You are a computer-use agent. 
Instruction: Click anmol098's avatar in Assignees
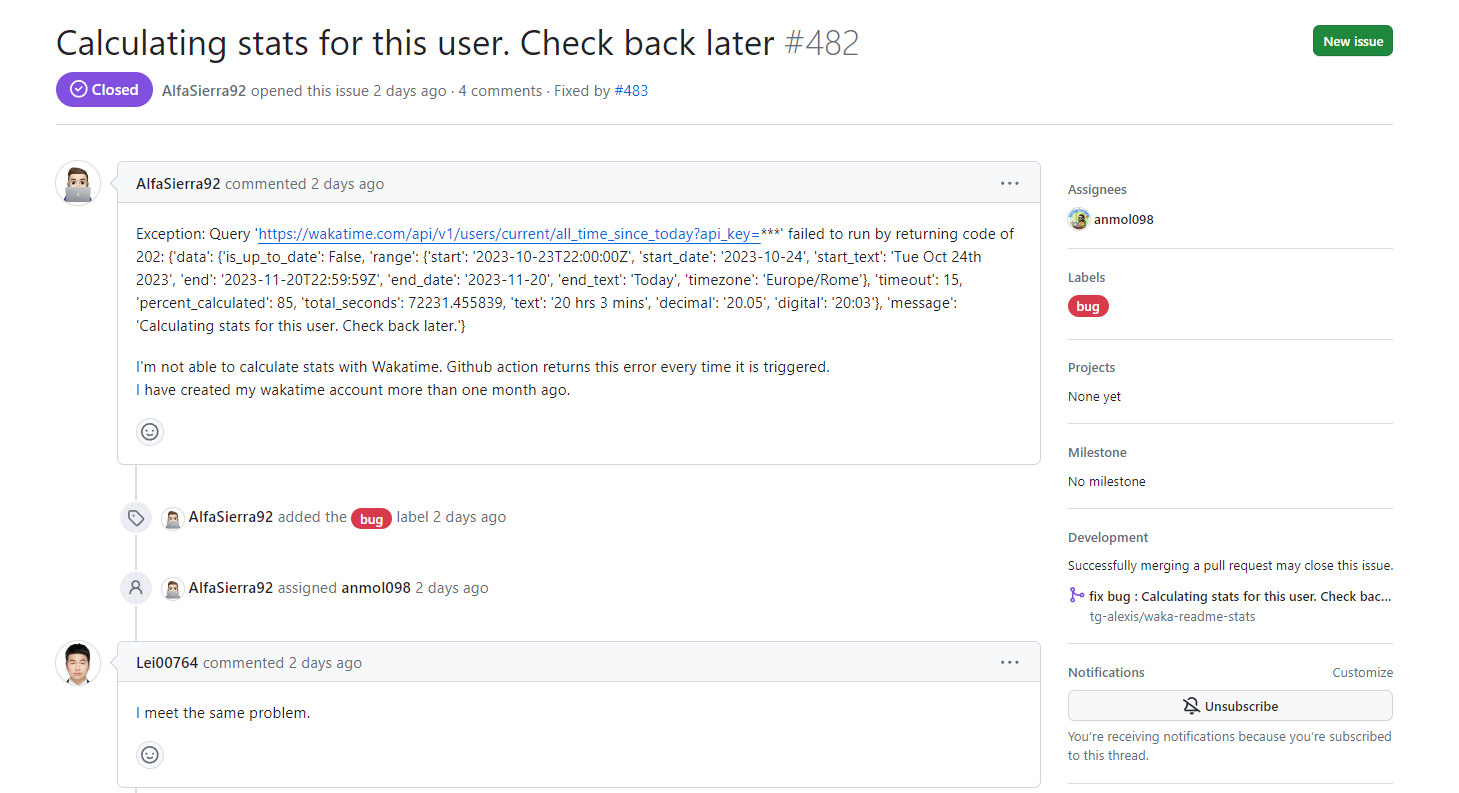click(1078, 219)
